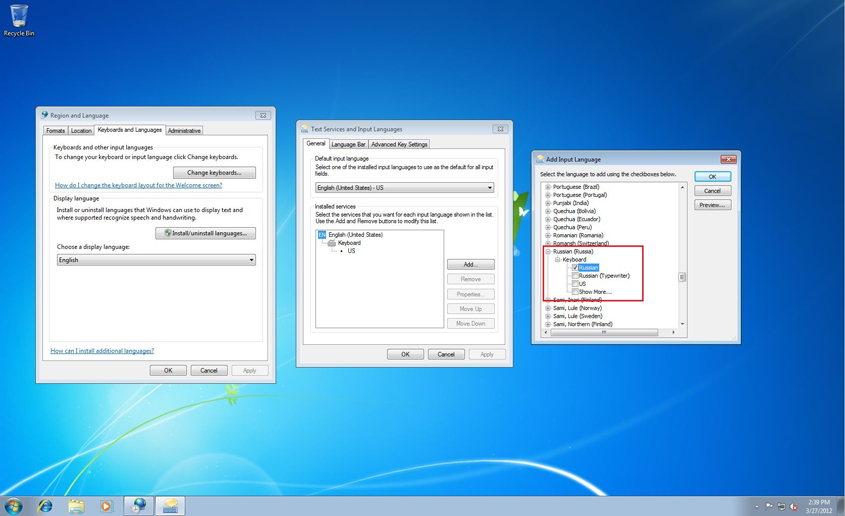Click the EN language icon in Installed services
Screen dimensions: 845x516
(x=322, y=235)
